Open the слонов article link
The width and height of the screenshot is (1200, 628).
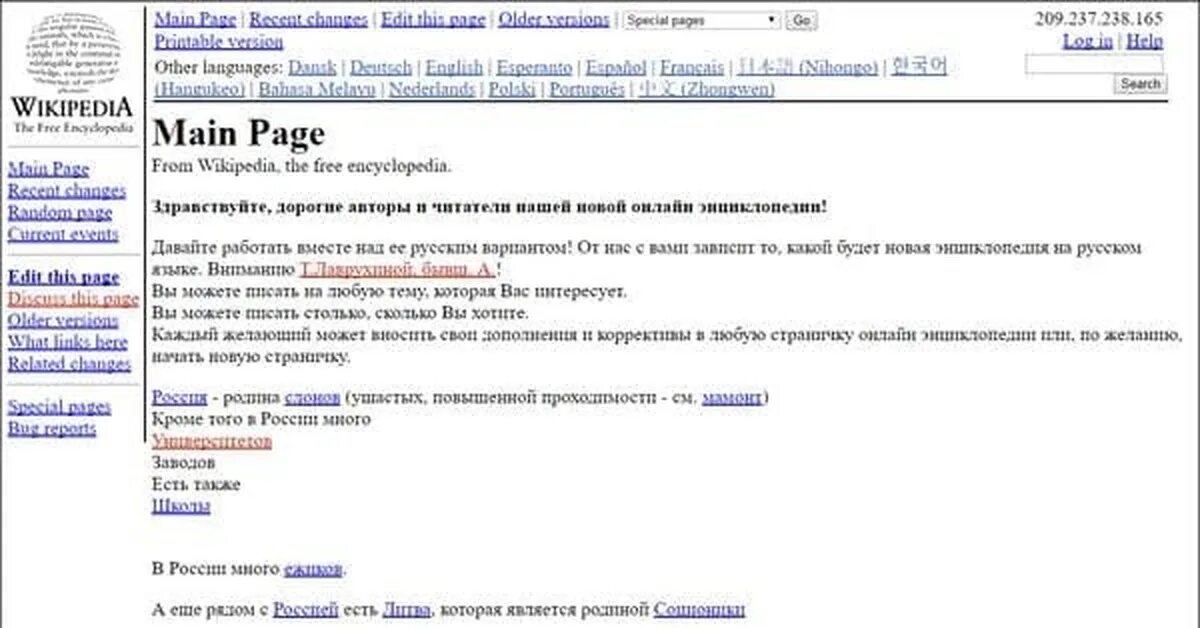click(312, 397)
